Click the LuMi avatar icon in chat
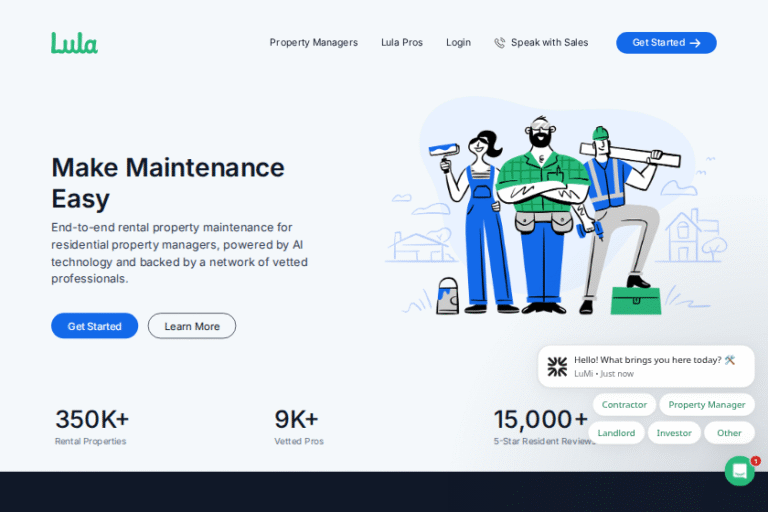This screenshot has height=512, width=768. (557, 366)
